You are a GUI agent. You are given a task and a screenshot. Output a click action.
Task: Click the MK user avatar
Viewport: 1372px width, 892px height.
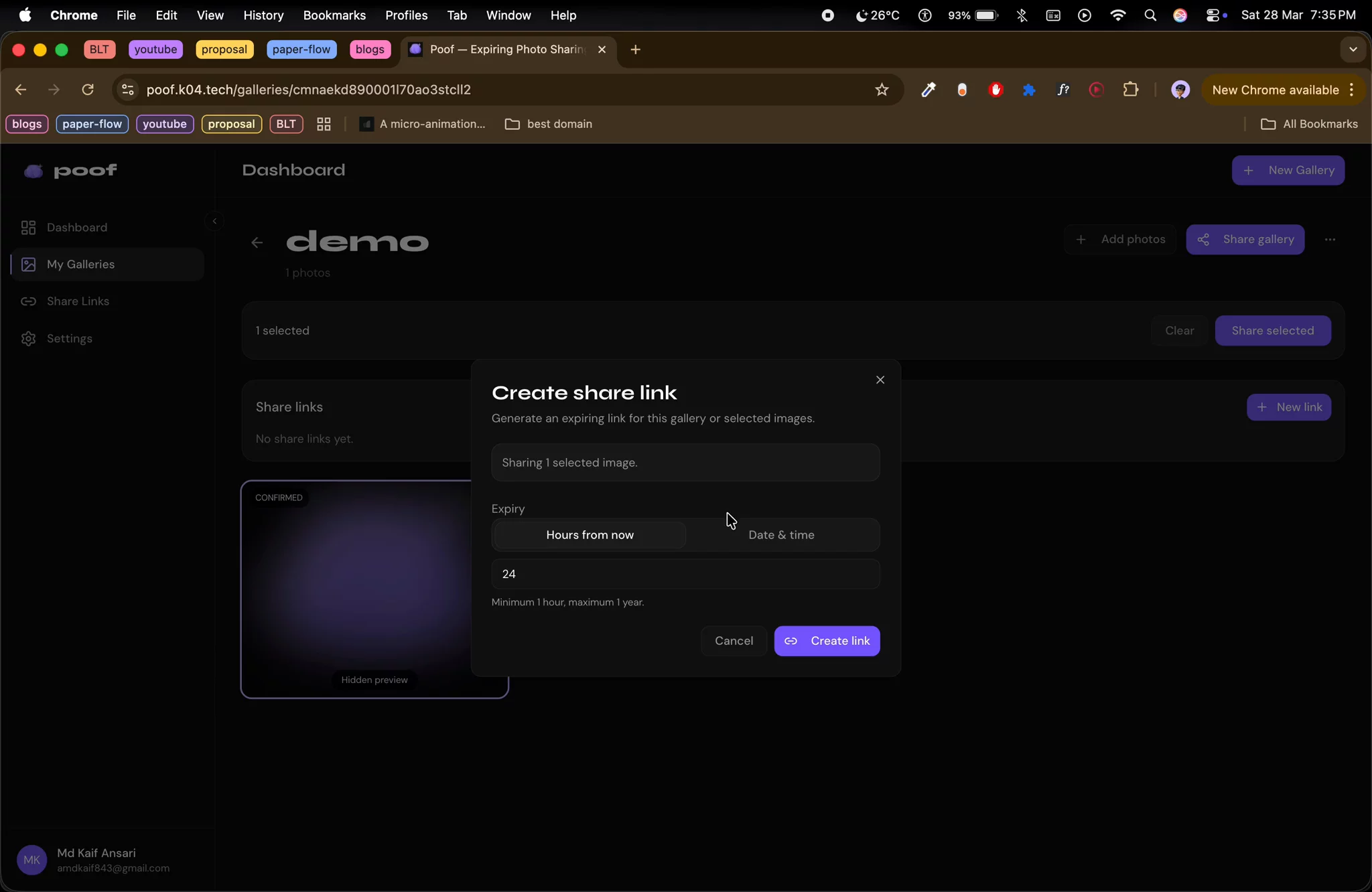point(32,861)
